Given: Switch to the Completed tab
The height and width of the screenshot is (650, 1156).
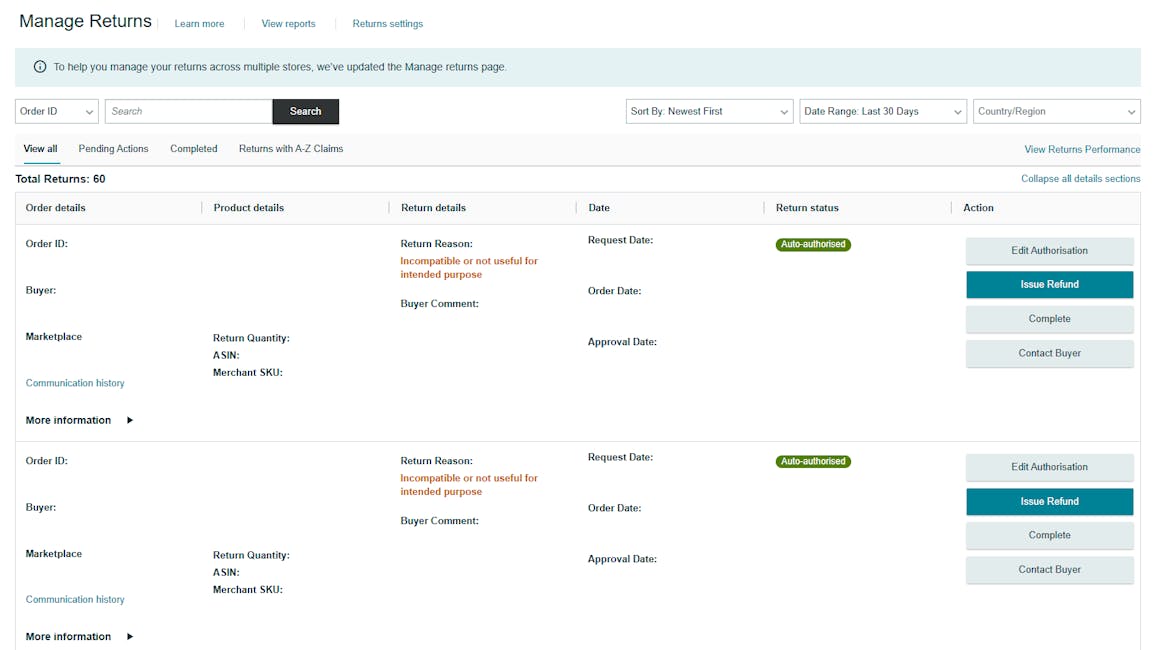Looking at the screenshot, I should (x=193, y=149).
